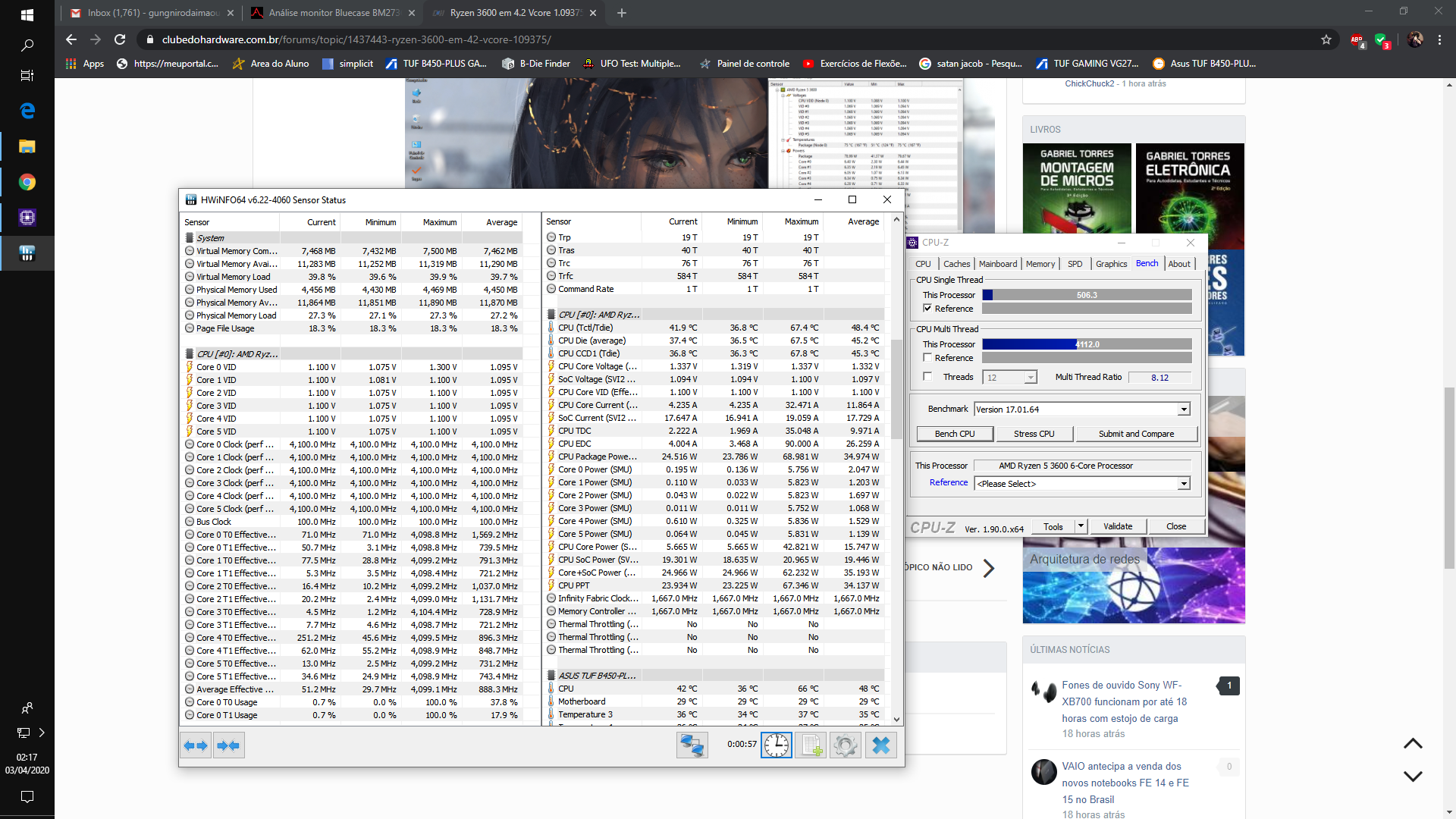Open the Apps bookmarks shortcut
Screen dimensions: 1456x819
(85, 64)
